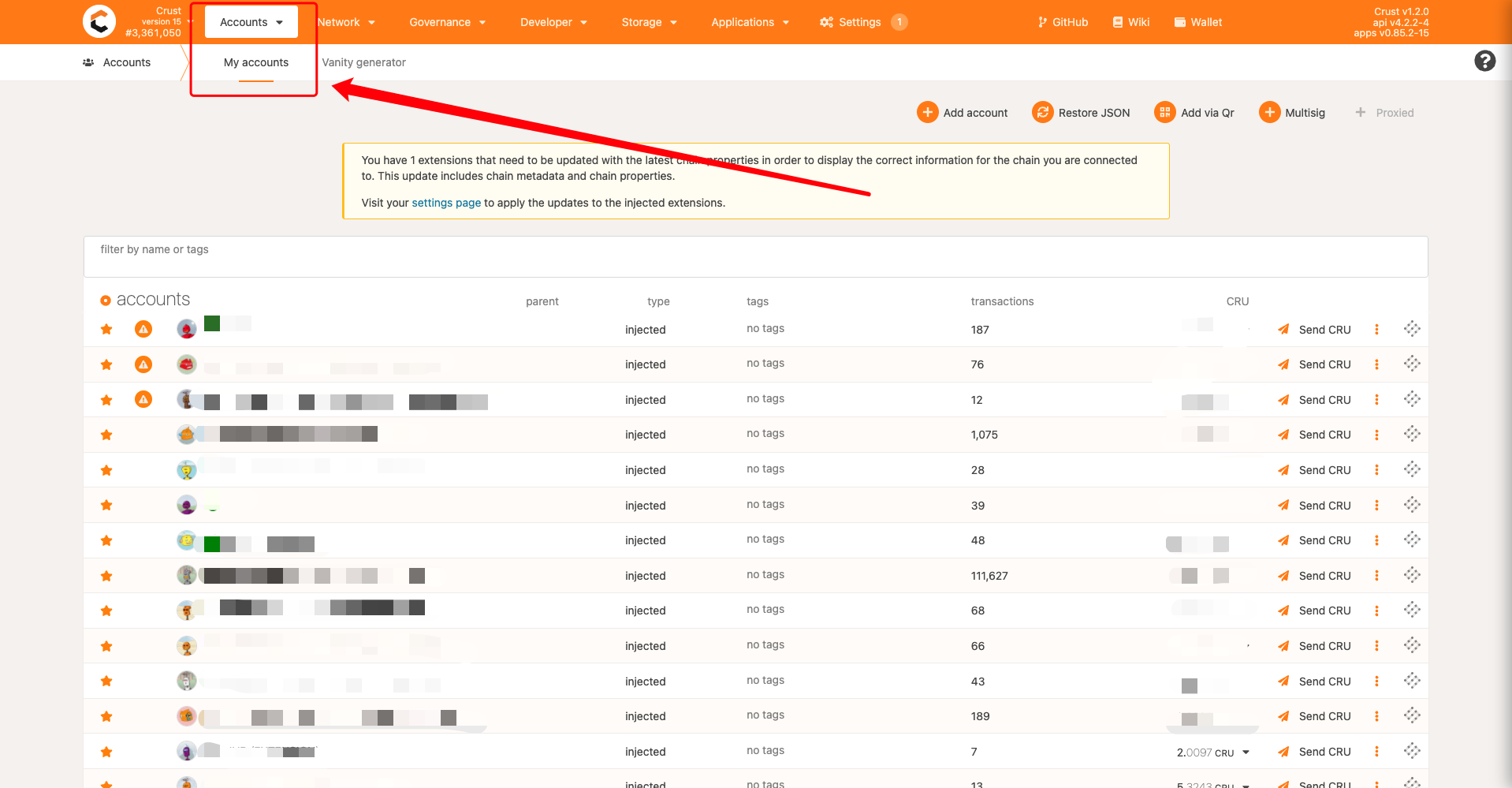This screenshot has width=1512, height=788.
Task: Toggle favorite star for row with 28 transactions
Action: (x=106, y=470)
